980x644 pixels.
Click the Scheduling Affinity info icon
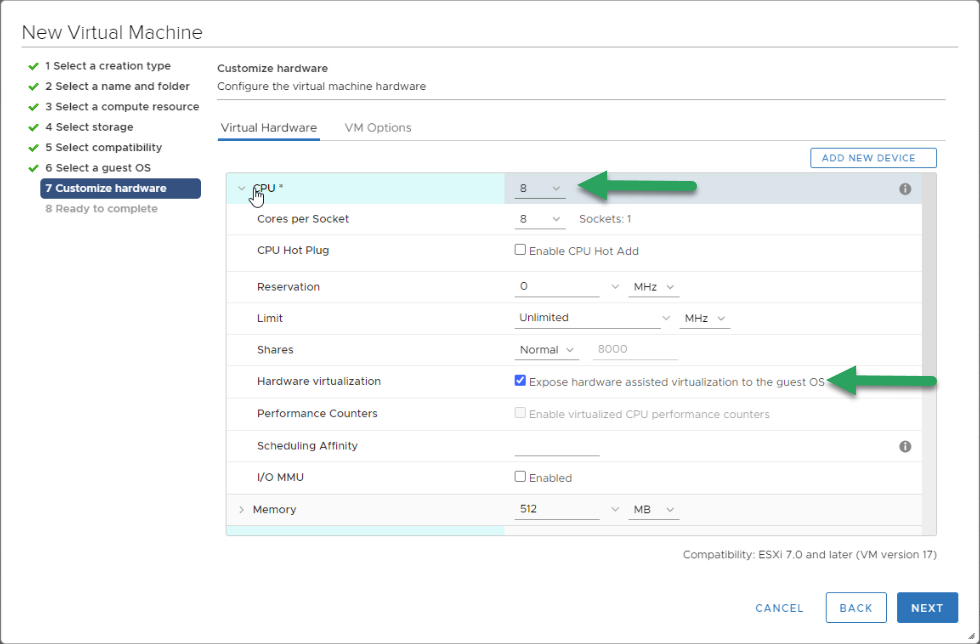coord(904,446)
